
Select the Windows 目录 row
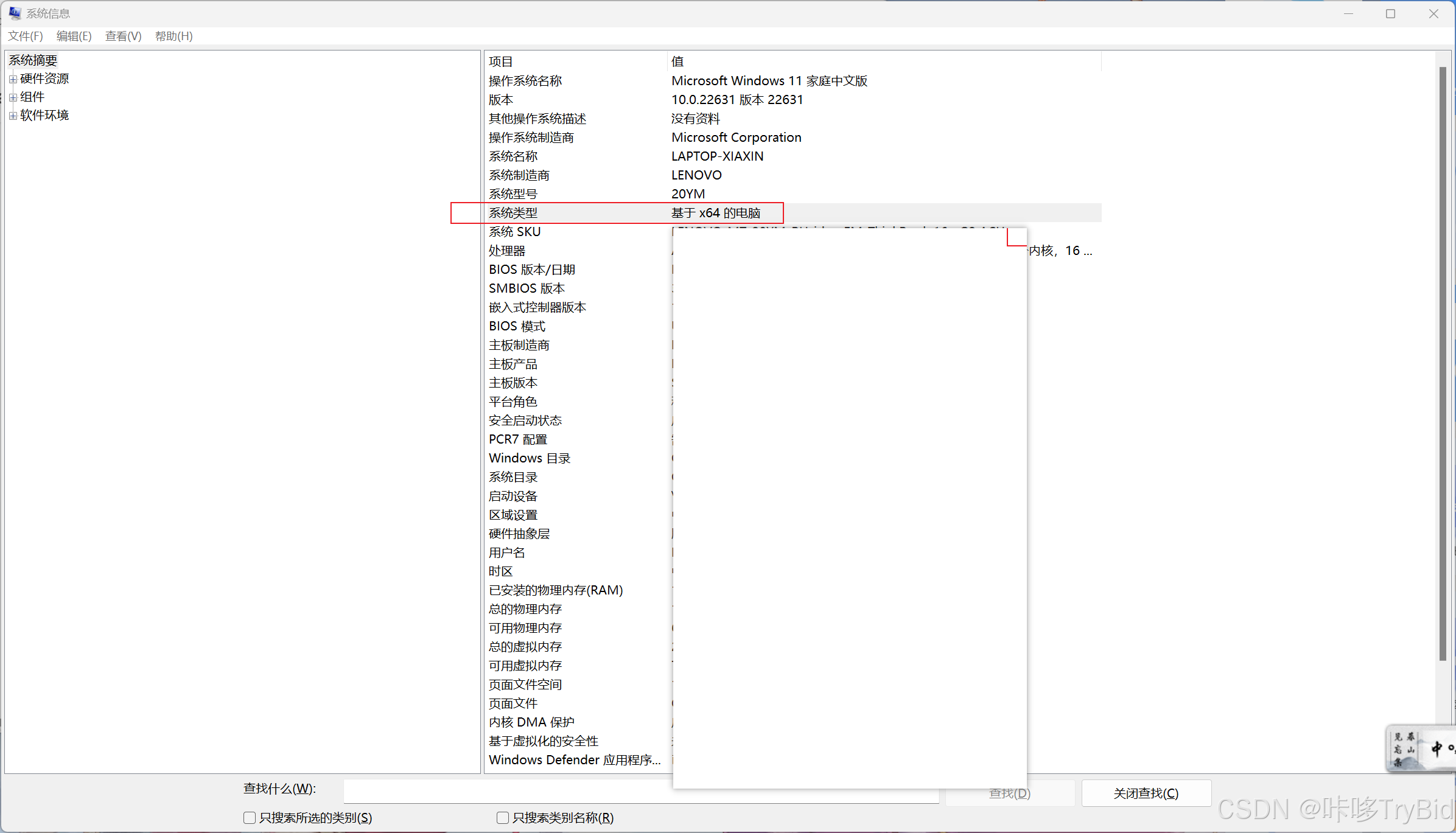point(578,458)
